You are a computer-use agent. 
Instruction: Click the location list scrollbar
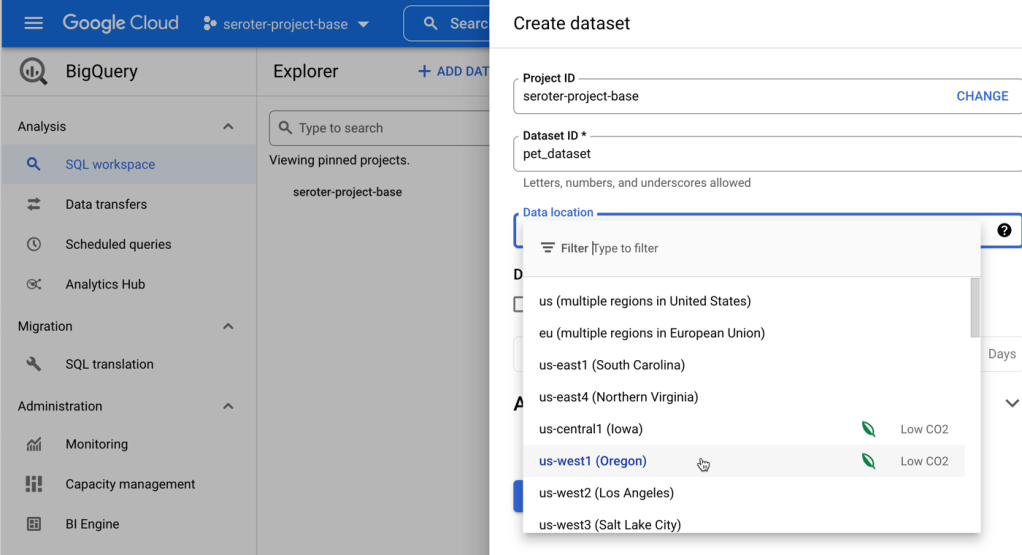click(975, 308)
